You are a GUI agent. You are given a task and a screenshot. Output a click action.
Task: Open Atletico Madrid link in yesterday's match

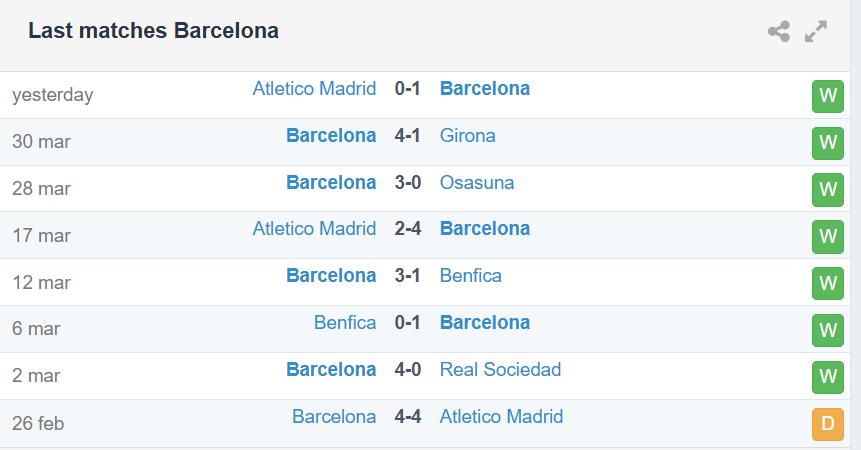[314, 88]
